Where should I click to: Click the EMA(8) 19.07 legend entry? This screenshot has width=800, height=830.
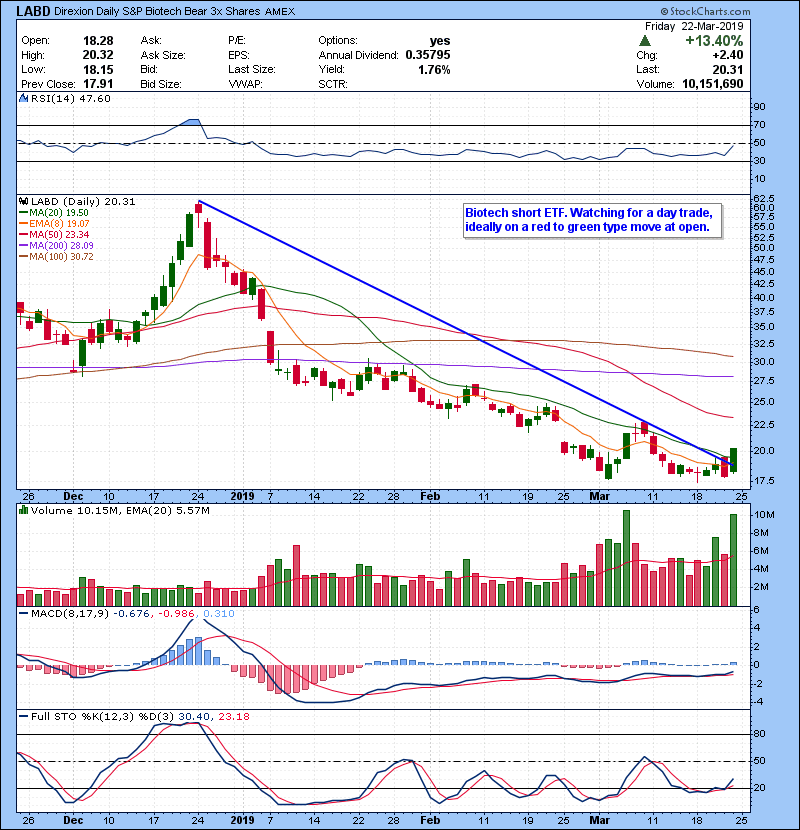[x=54, y=224]
